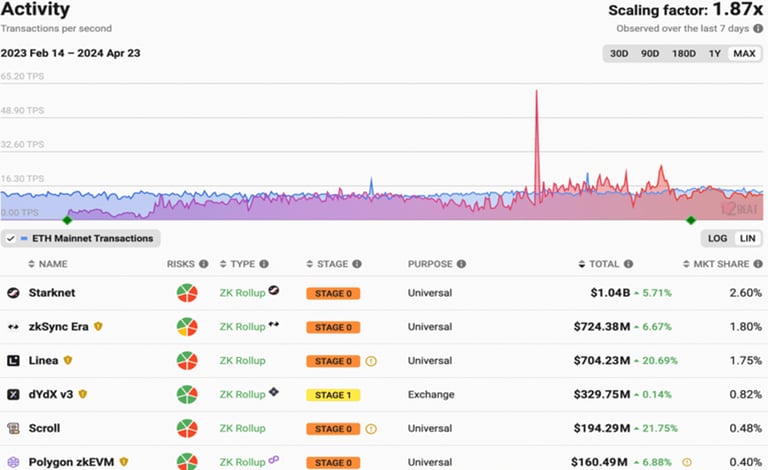Screen dimensions: 768x470
Task: Switch chart to LOG scale
Action: point(717,238)
